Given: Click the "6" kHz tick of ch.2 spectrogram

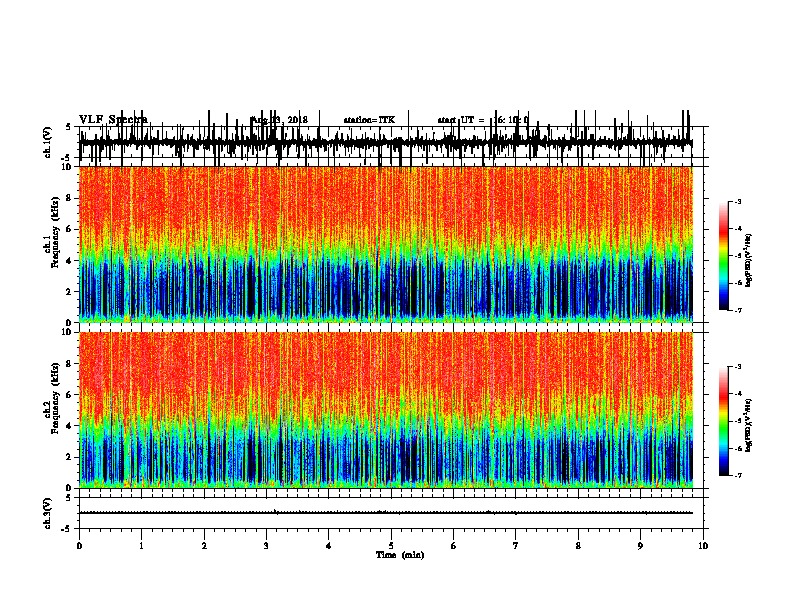Looking at the screenshot, I should click(69, 395).
